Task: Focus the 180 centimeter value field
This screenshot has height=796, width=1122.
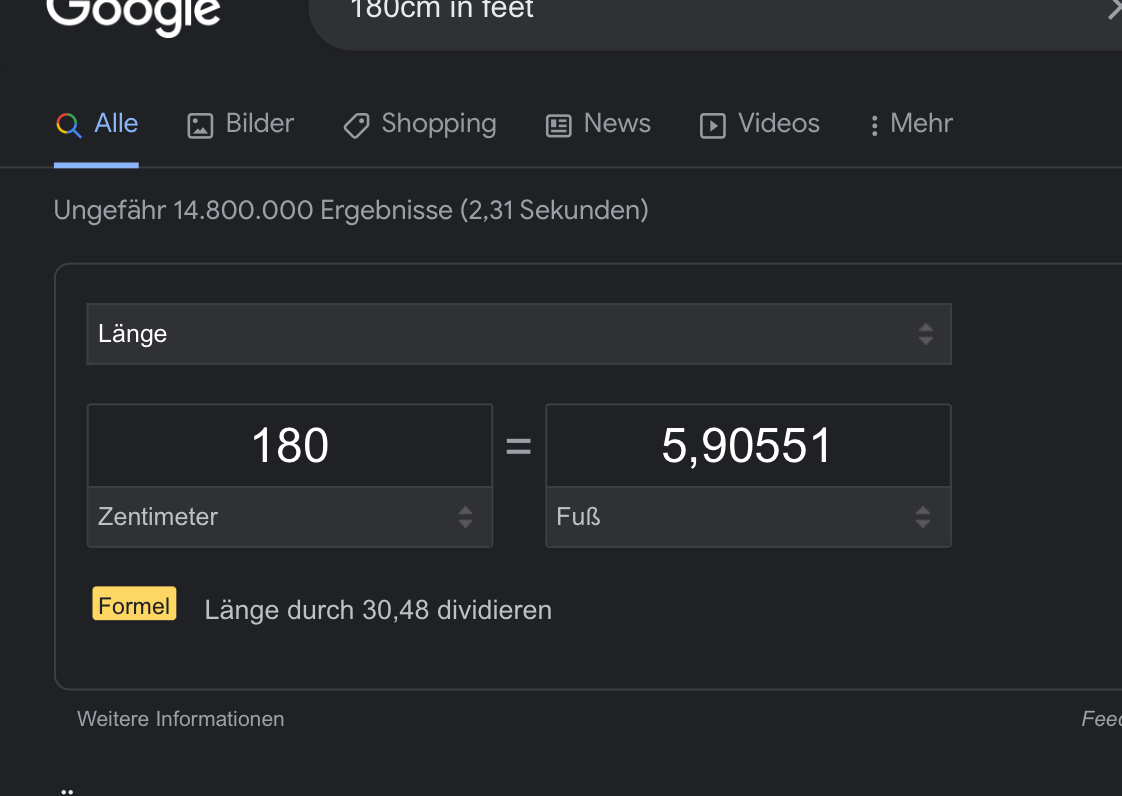Action: coord(290,446)
